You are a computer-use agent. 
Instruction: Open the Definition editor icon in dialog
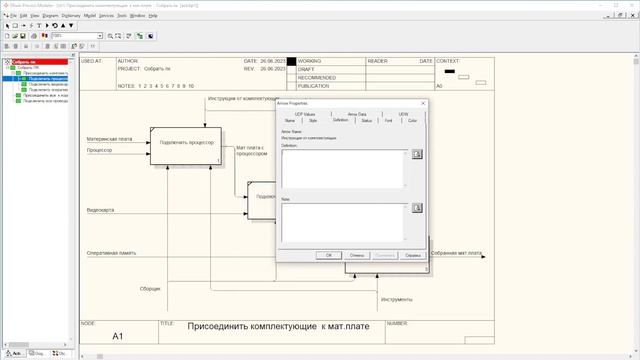coord(417,154)
